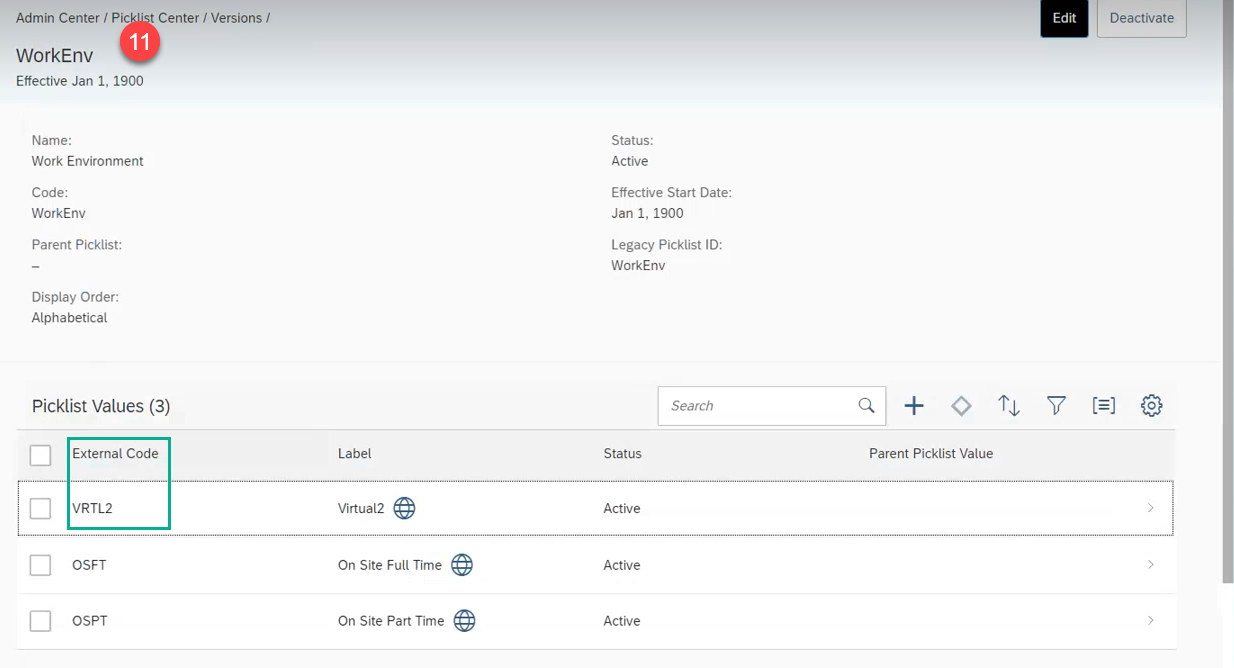Click the On Site Full Time label

tap(390, 565)
